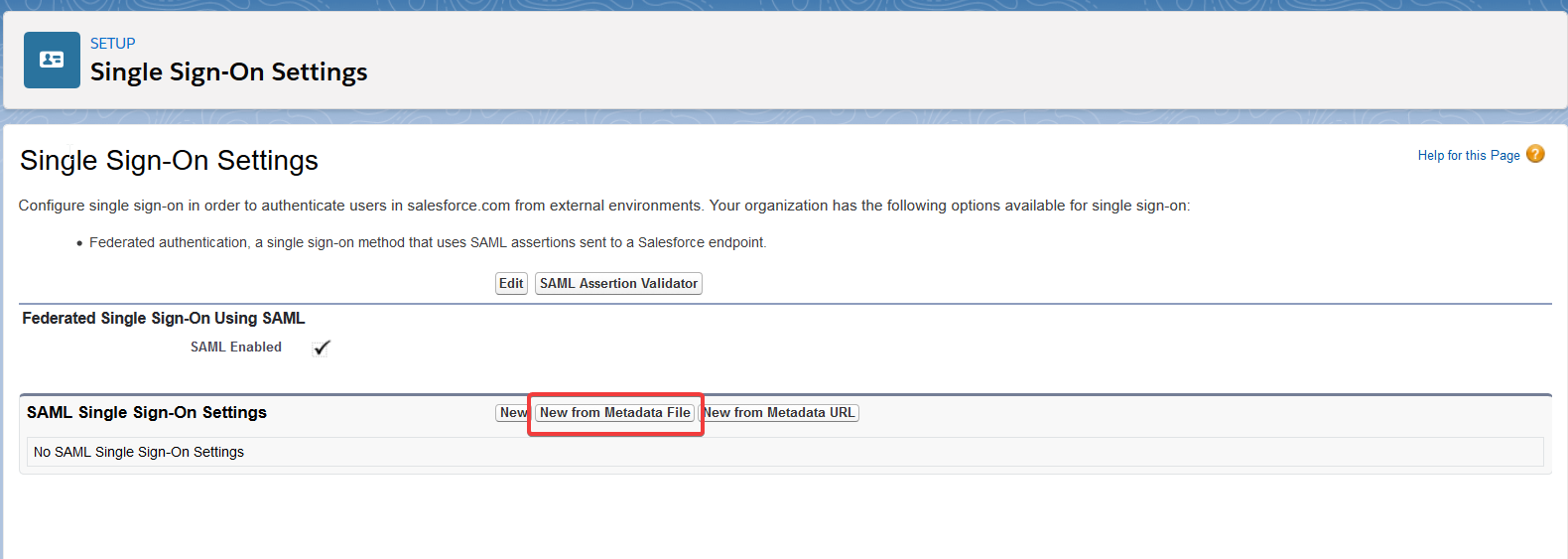
Task: Select New from Metadata File
Action: (x=614, y=413)
